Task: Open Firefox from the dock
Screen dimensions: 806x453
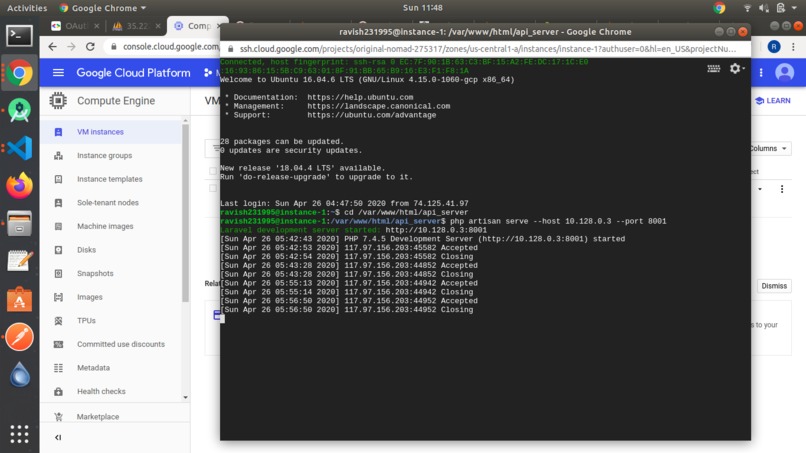Action: click(19, 186)
